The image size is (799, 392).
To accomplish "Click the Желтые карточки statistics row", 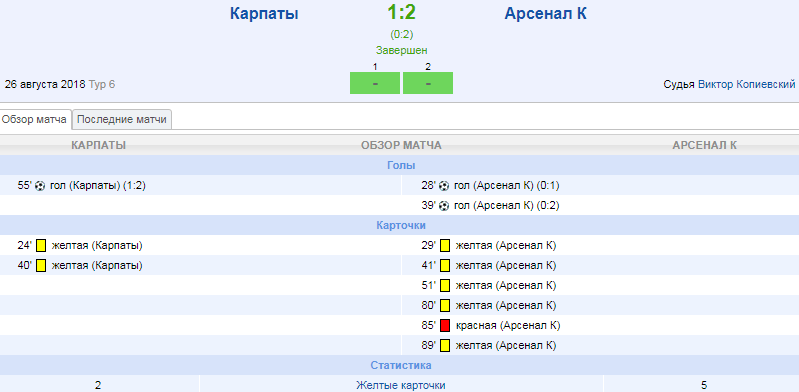I will coord(400,385).
